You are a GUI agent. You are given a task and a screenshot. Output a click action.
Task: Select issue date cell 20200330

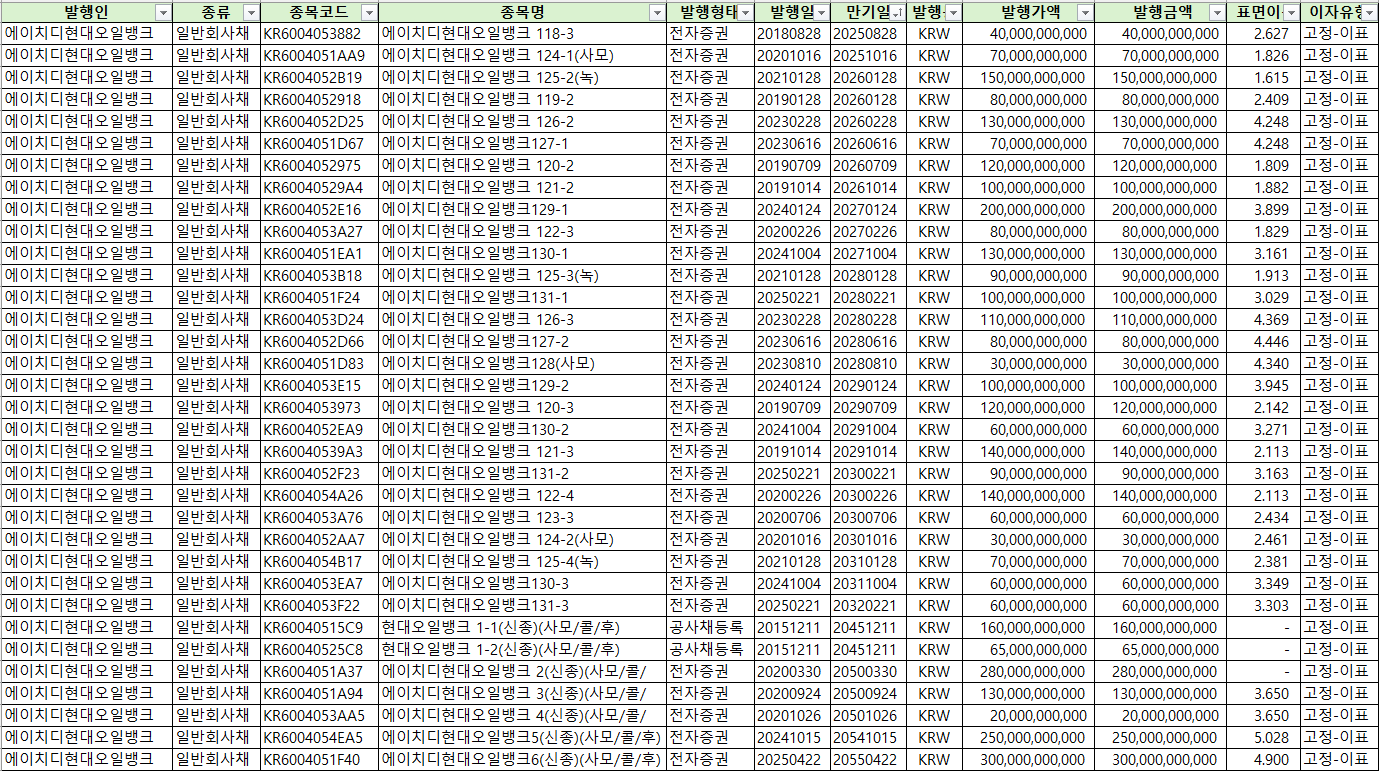coord(792,671)
